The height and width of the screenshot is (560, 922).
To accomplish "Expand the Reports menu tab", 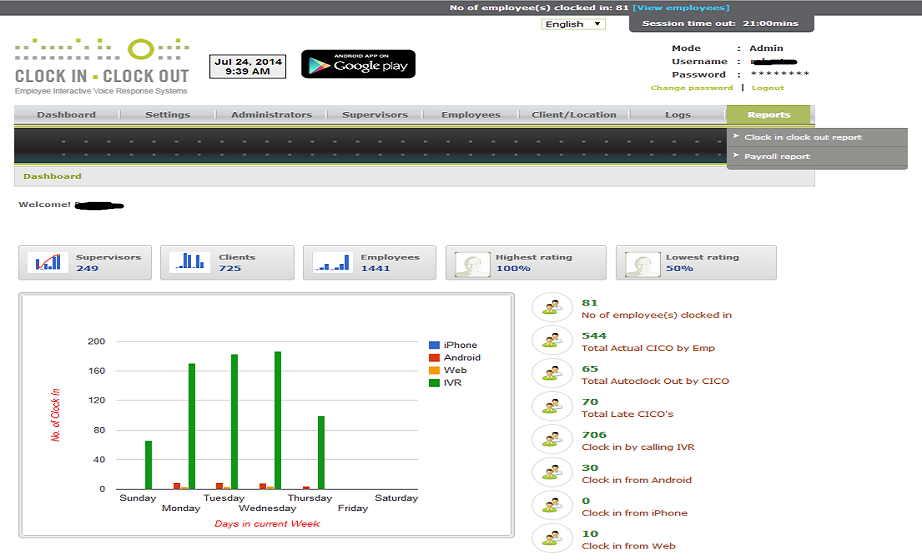I will click(768, 115).
